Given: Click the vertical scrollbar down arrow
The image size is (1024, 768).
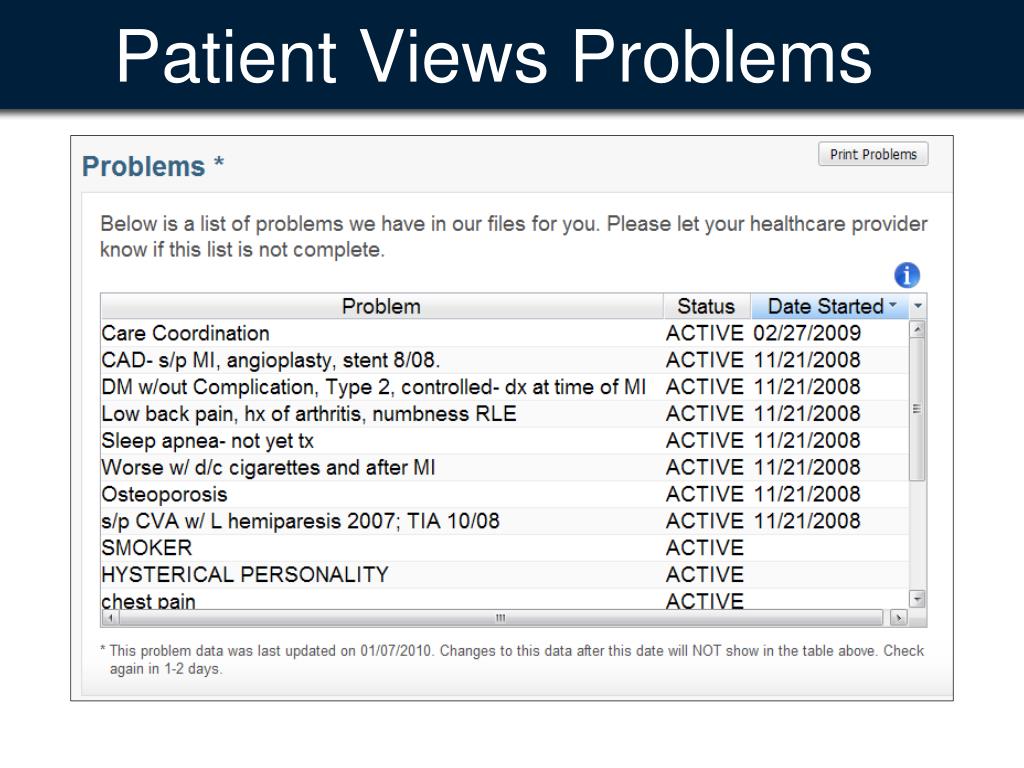Looking at the screenshot, I should [918, 599].
